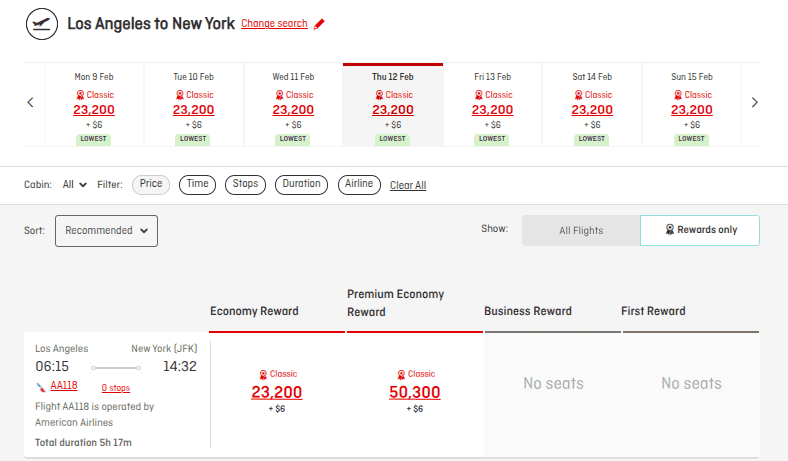Click Classic rewards ribbon icon under Mon 9 Feb
The width and height of the screenshot is (788, 461).
point(80,95)
